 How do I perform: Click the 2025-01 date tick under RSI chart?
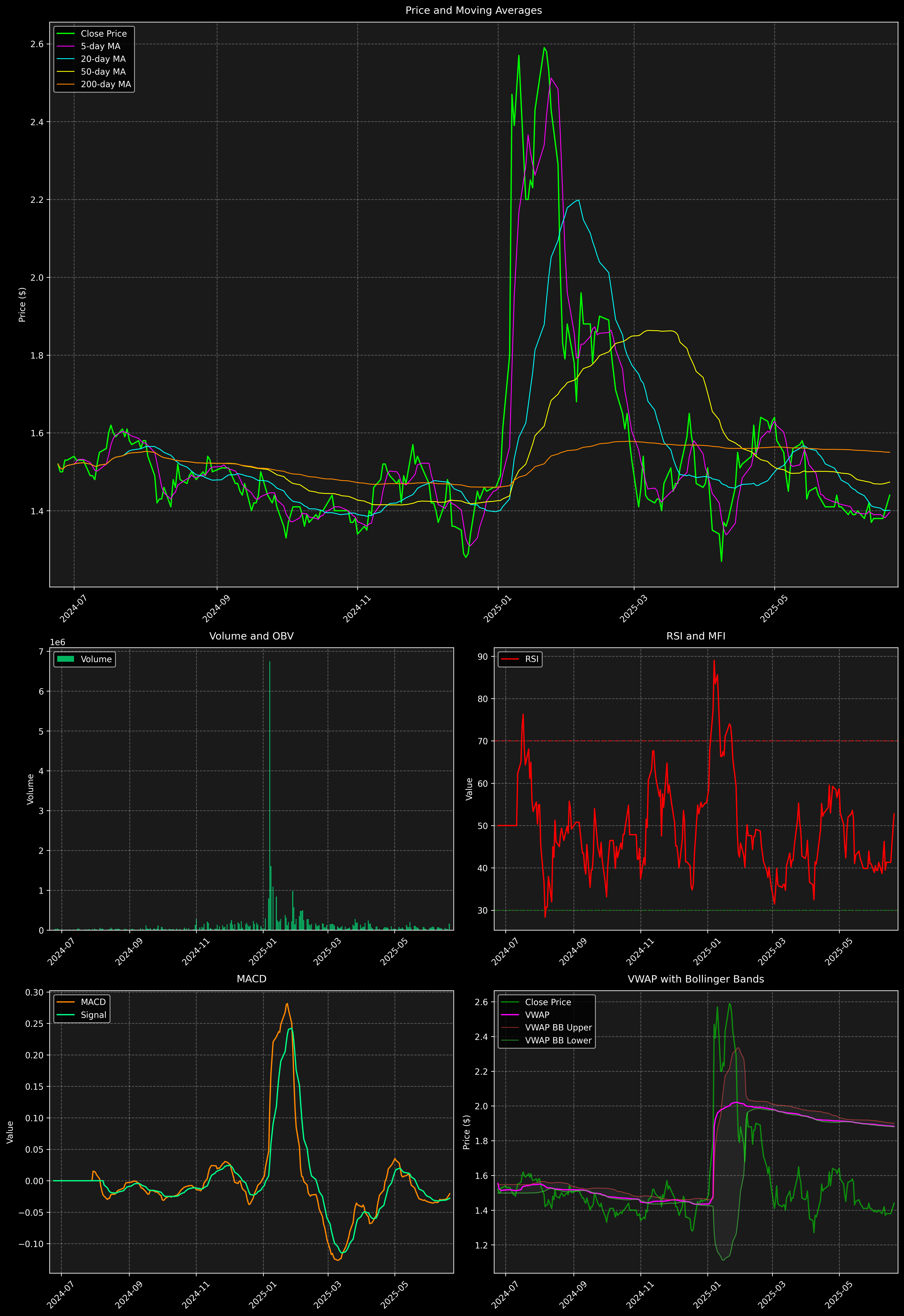706,952
